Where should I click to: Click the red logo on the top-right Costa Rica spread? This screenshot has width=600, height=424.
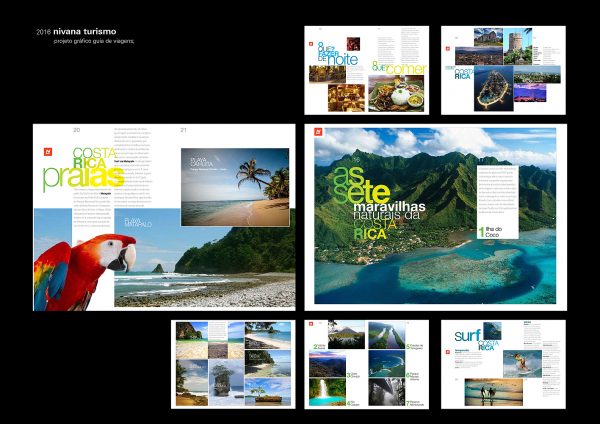coord(448,47)
